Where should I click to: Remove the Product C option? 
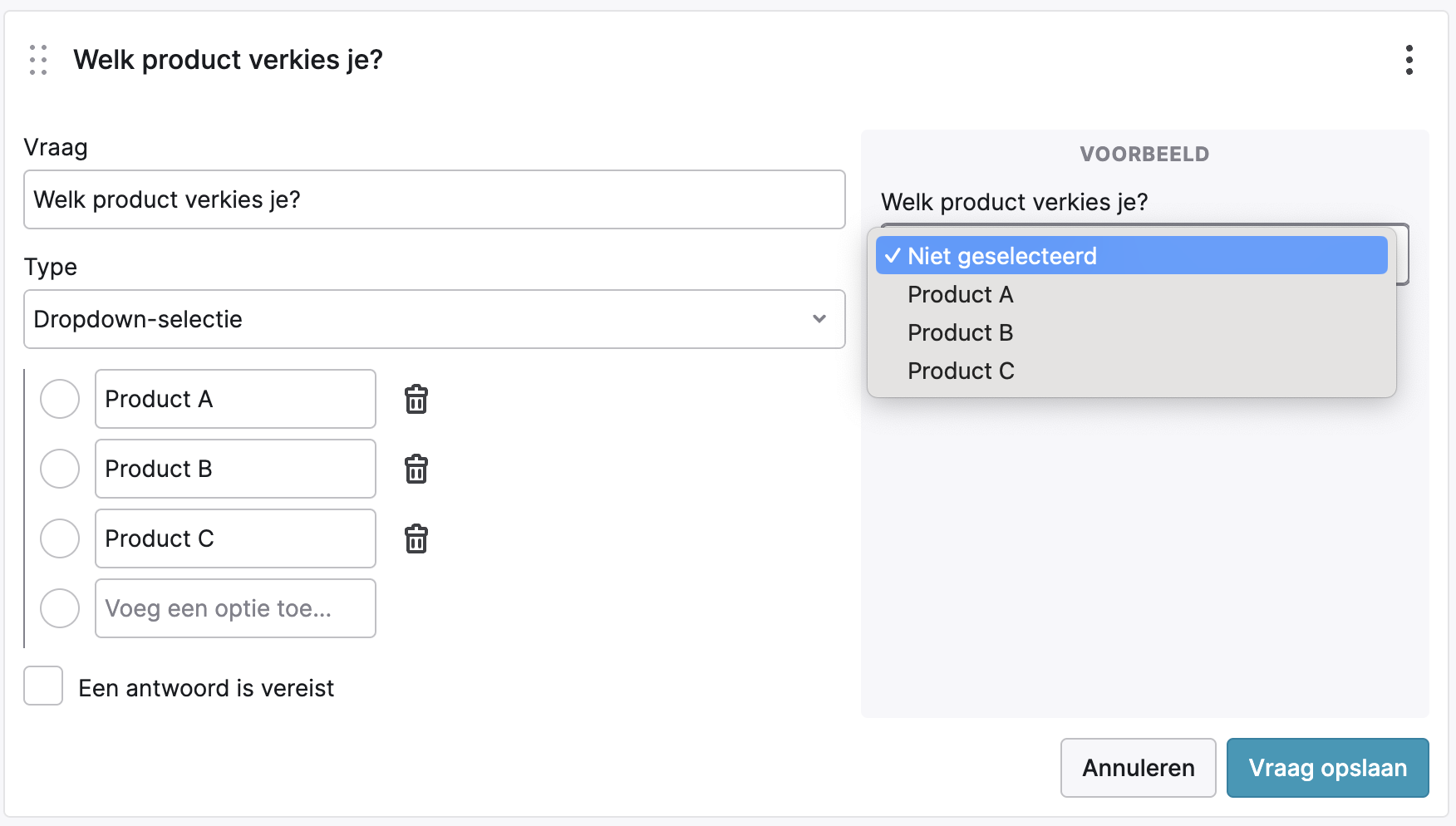(x=416, y=539)
